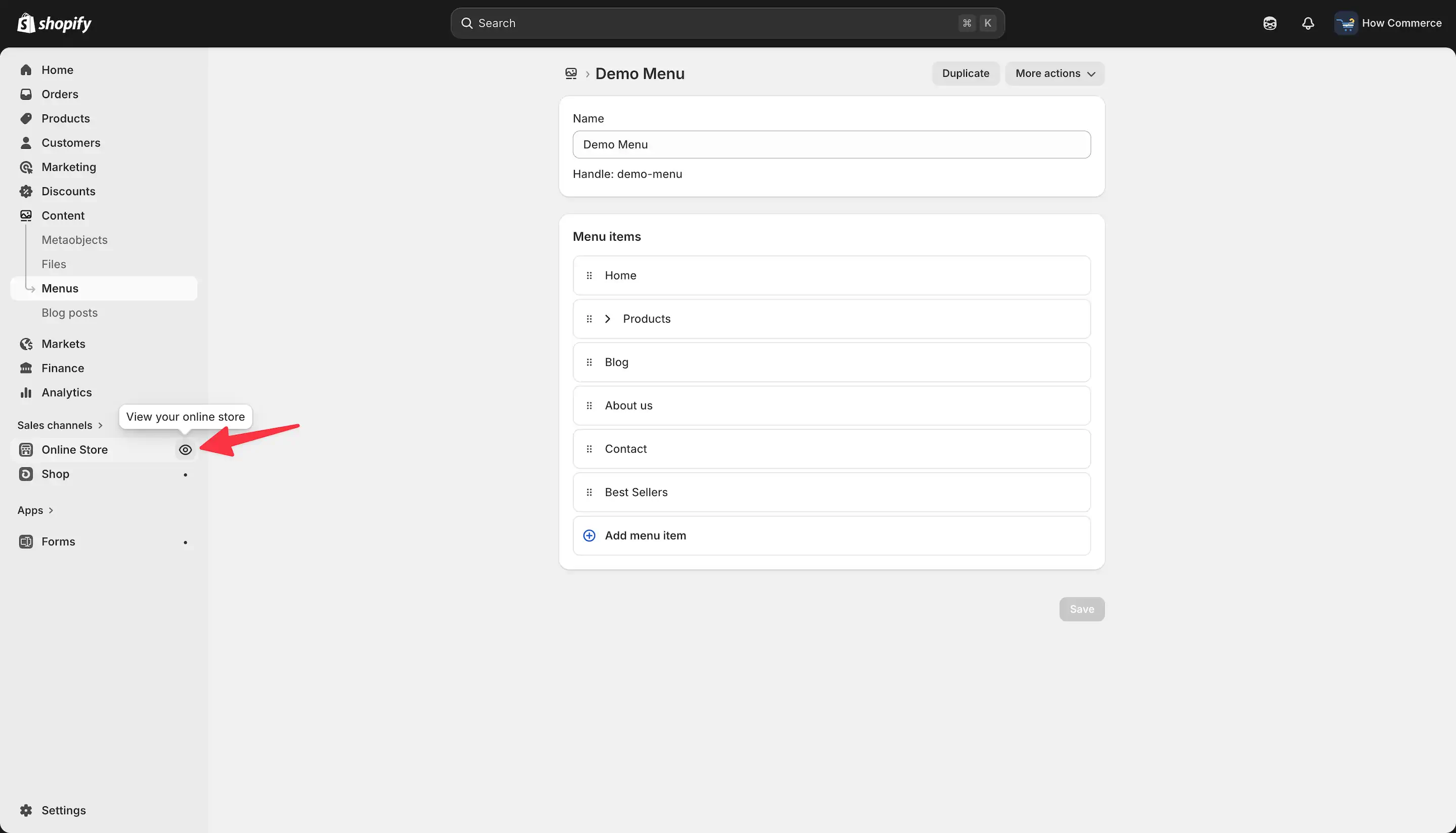Click the Settings gear icon

click(x=26, y=811)
